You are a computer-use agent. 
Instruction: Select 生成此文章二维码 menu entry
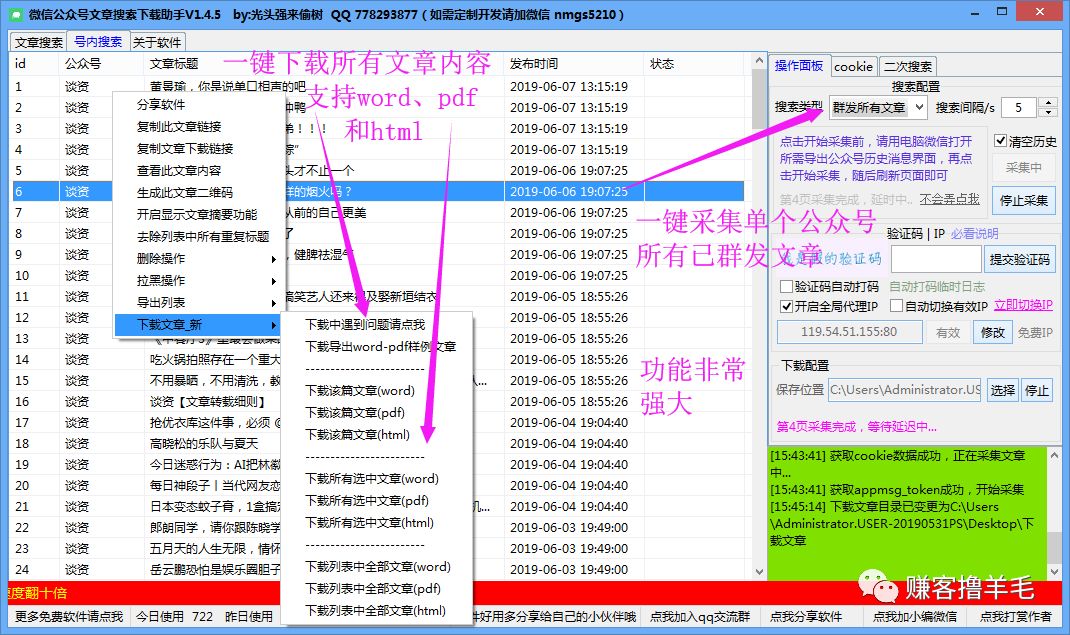(x=199, y=192)
